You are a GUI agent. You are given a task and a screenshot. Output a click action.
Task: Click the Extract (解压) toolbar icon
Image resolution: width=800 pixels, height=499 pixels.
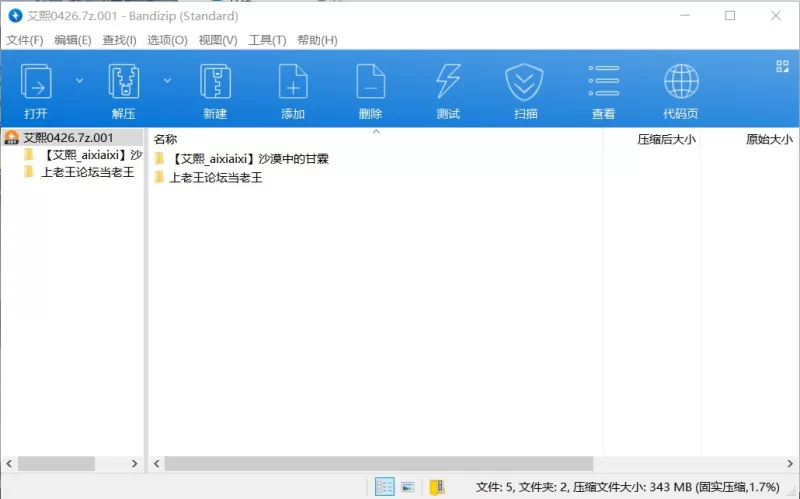[123, 82]
